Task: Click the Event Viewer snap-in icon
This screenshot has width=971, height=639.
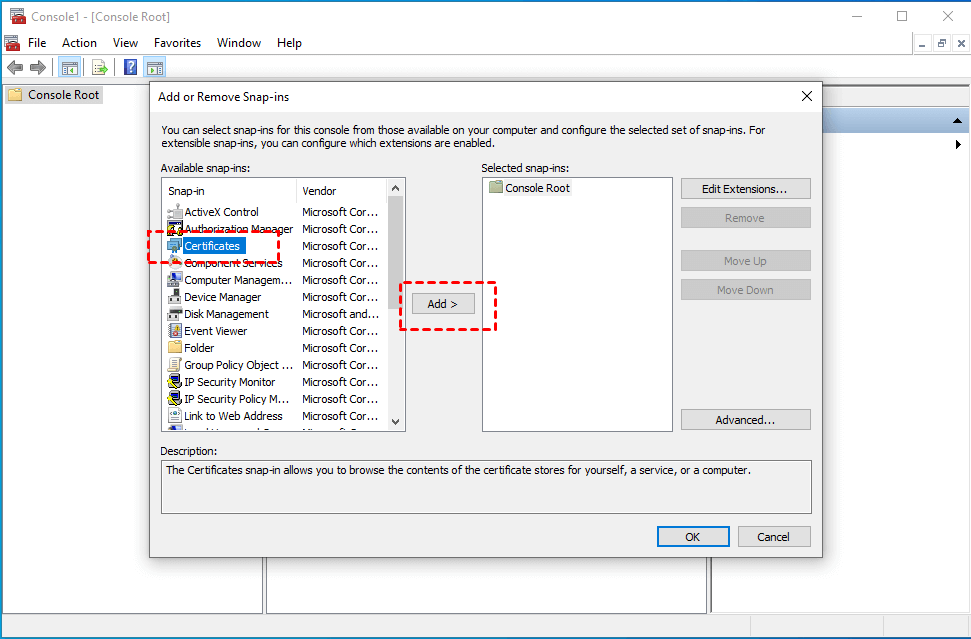Action: [x=175, y=331]
